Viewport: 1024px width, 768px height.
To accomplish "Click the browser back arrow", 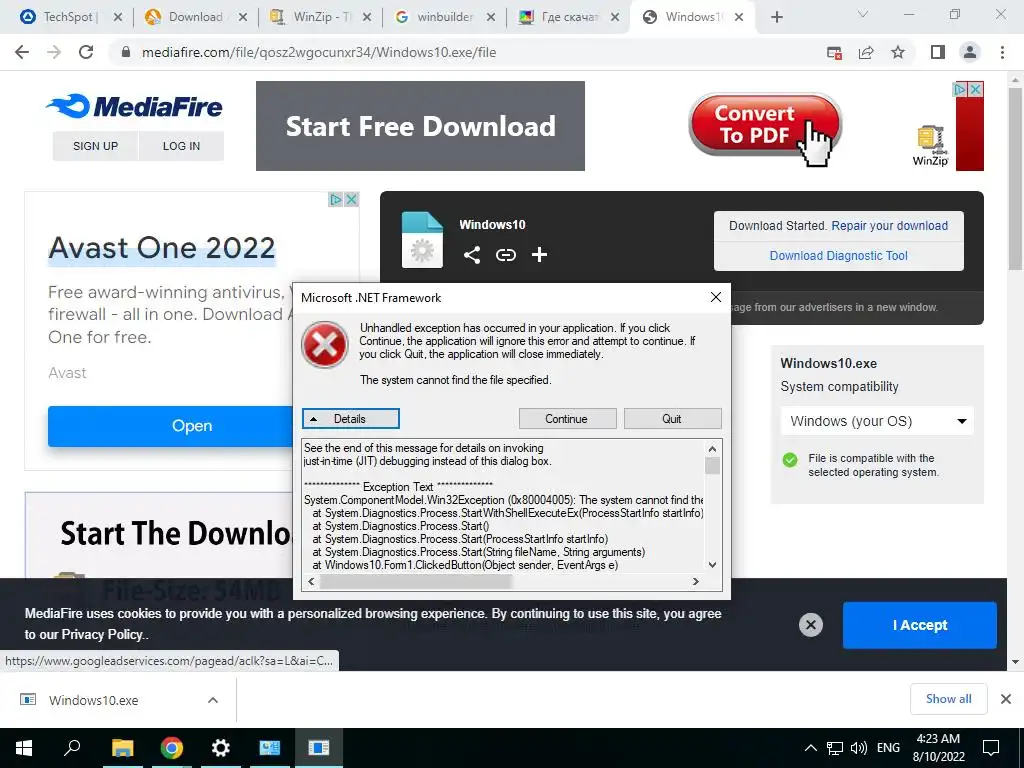I will (22, 52).
